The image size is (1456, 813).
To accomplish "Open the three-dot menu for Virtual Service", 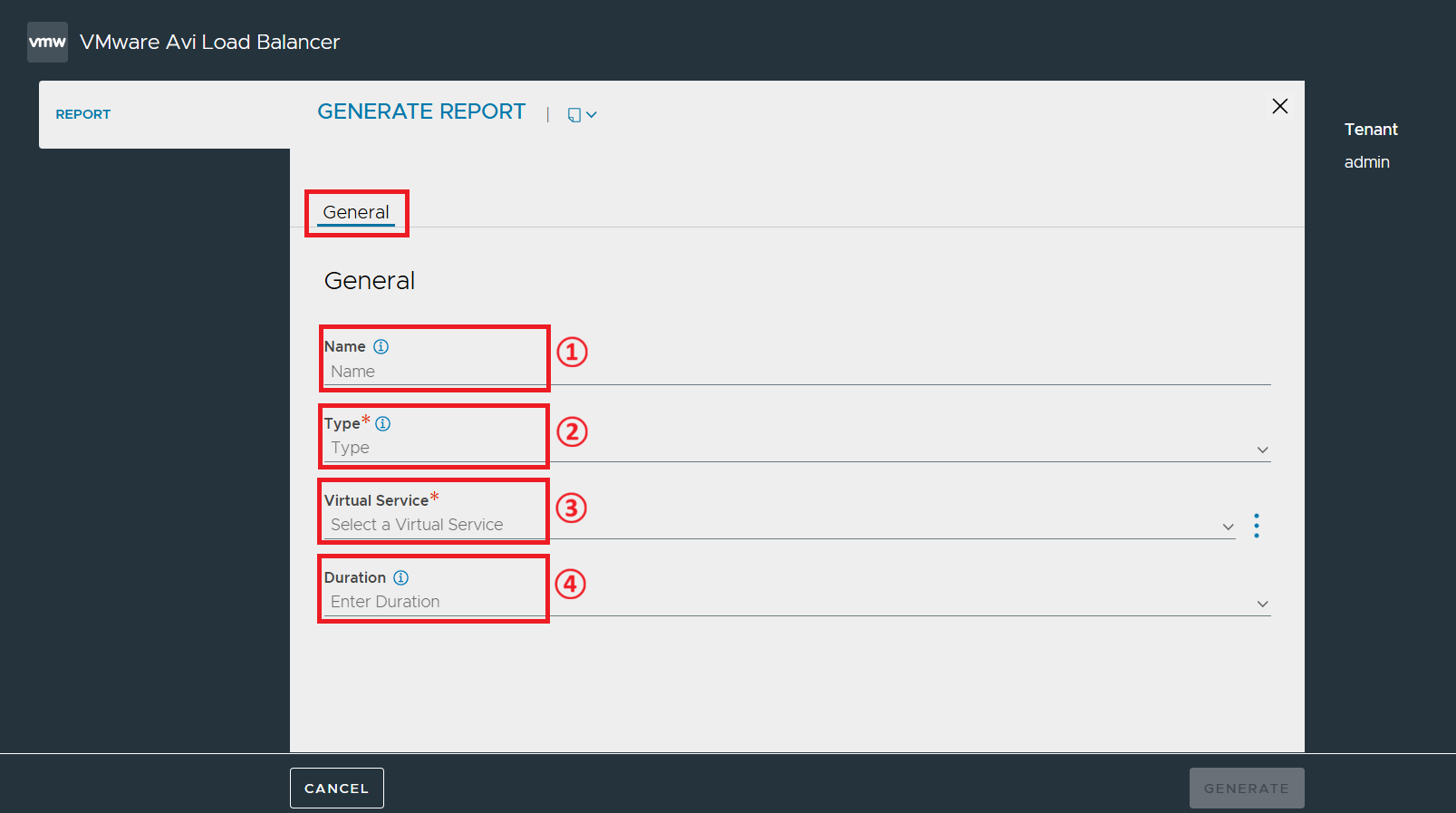I will pos(1257,526).
